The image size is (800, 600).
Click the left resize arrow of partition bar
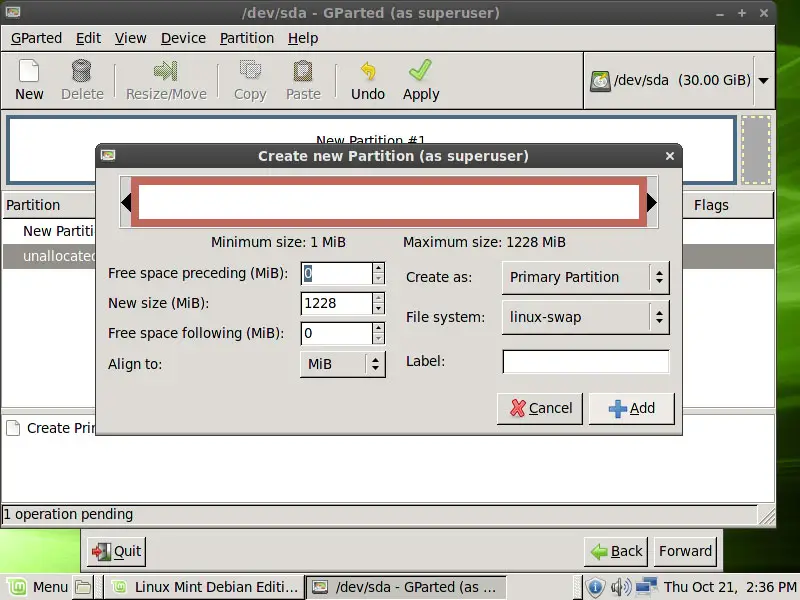point(126,203)
